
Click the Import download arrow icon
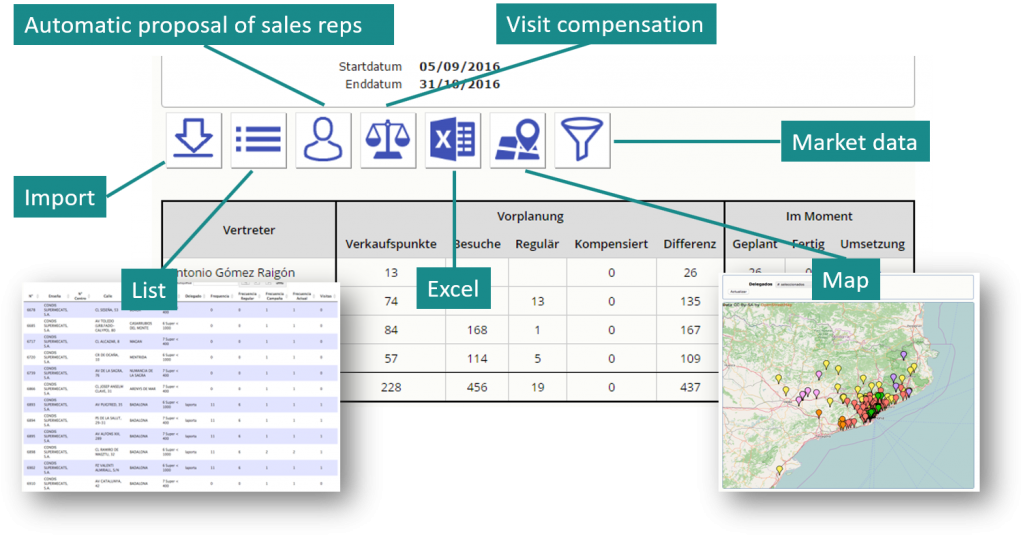[x=193, y=140]
